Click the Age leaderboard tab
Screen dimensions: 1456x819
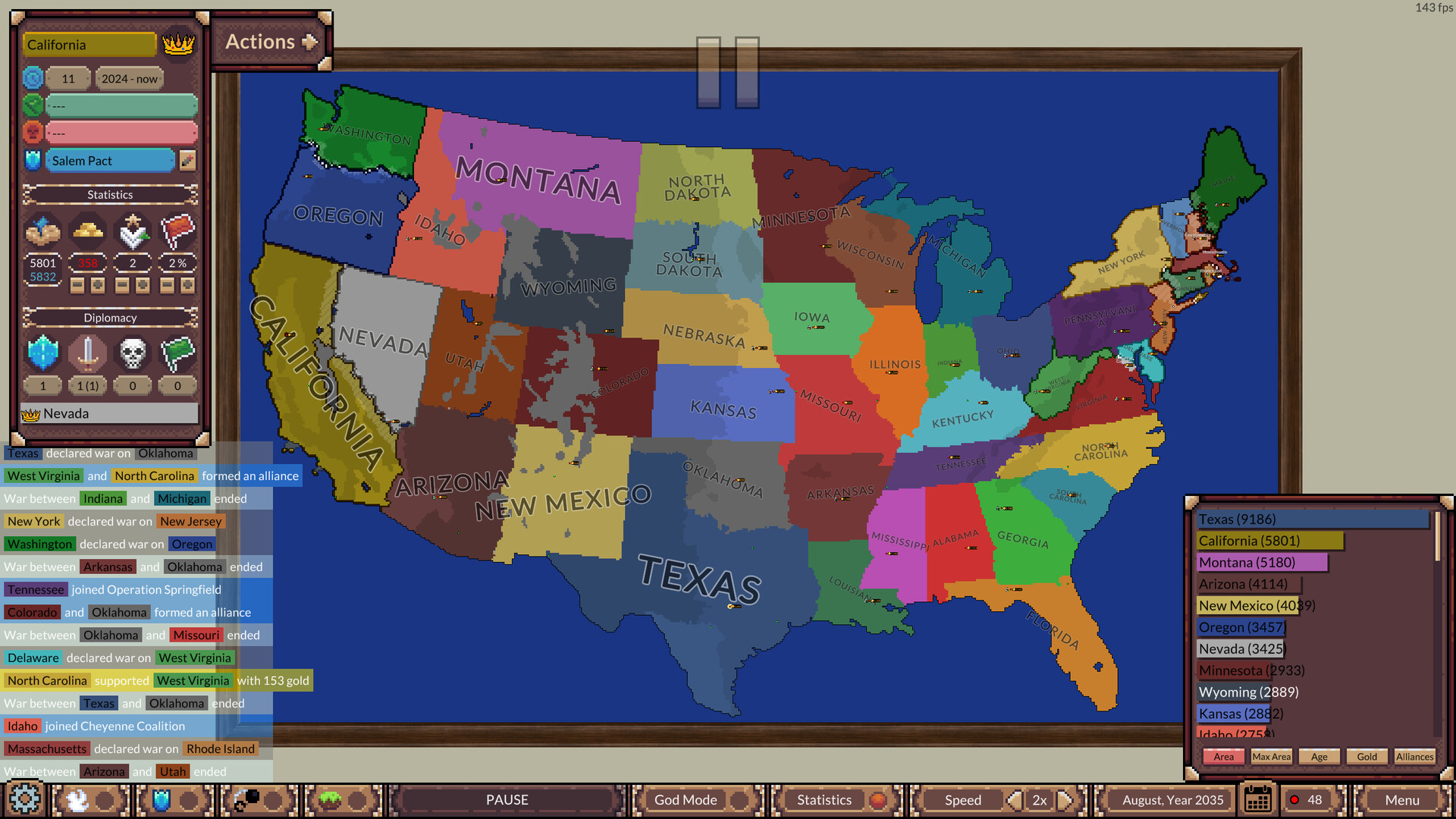tap(1322, 757)
